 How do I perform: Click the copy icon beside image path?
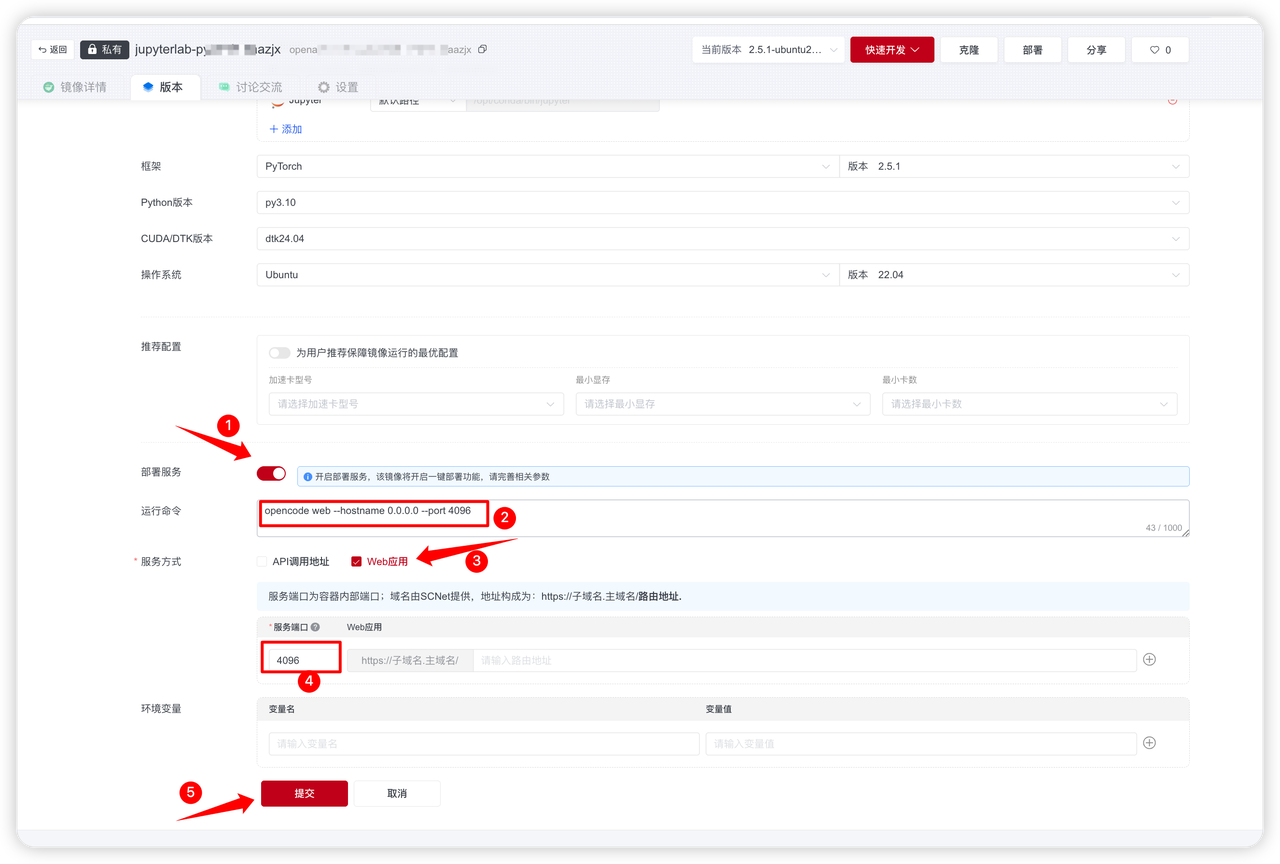tap(482, 49)
